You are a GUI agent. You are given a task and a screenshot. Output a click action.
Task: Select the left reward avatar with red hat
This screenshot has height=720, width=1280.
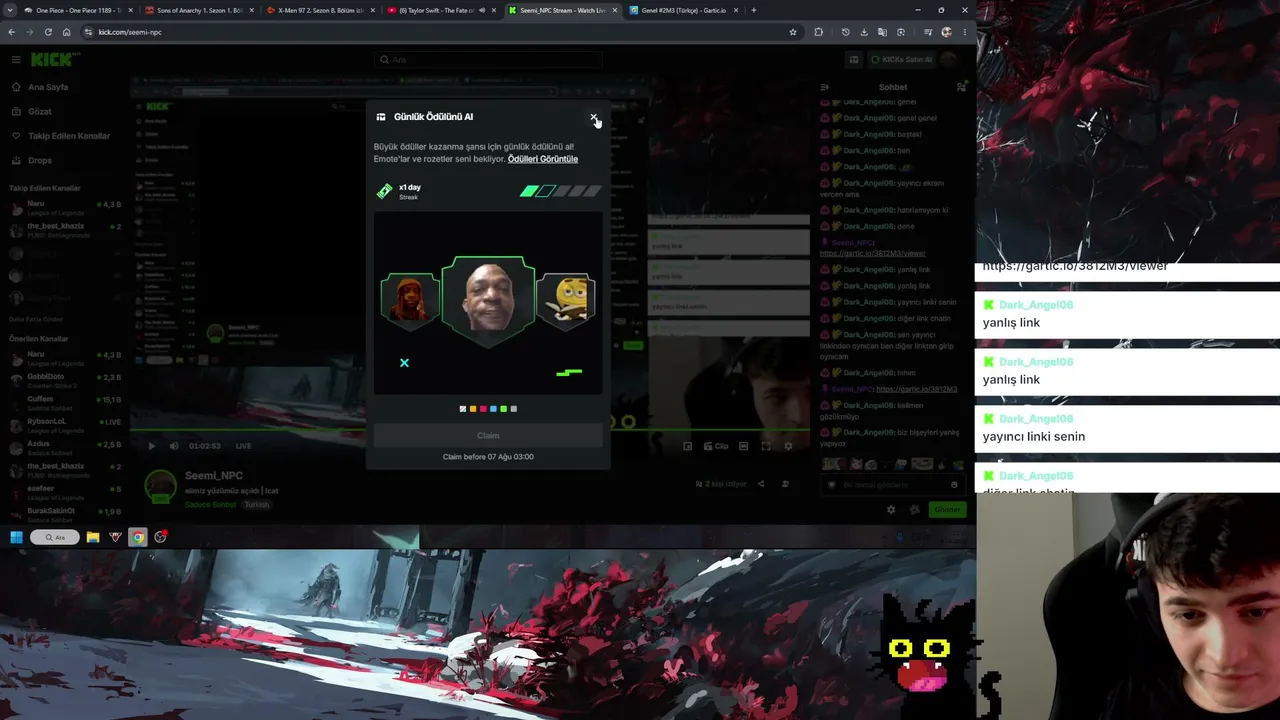409,300
